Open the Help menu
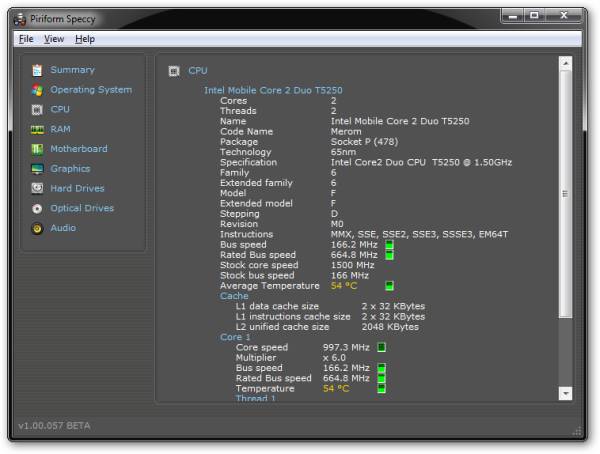 85,39
